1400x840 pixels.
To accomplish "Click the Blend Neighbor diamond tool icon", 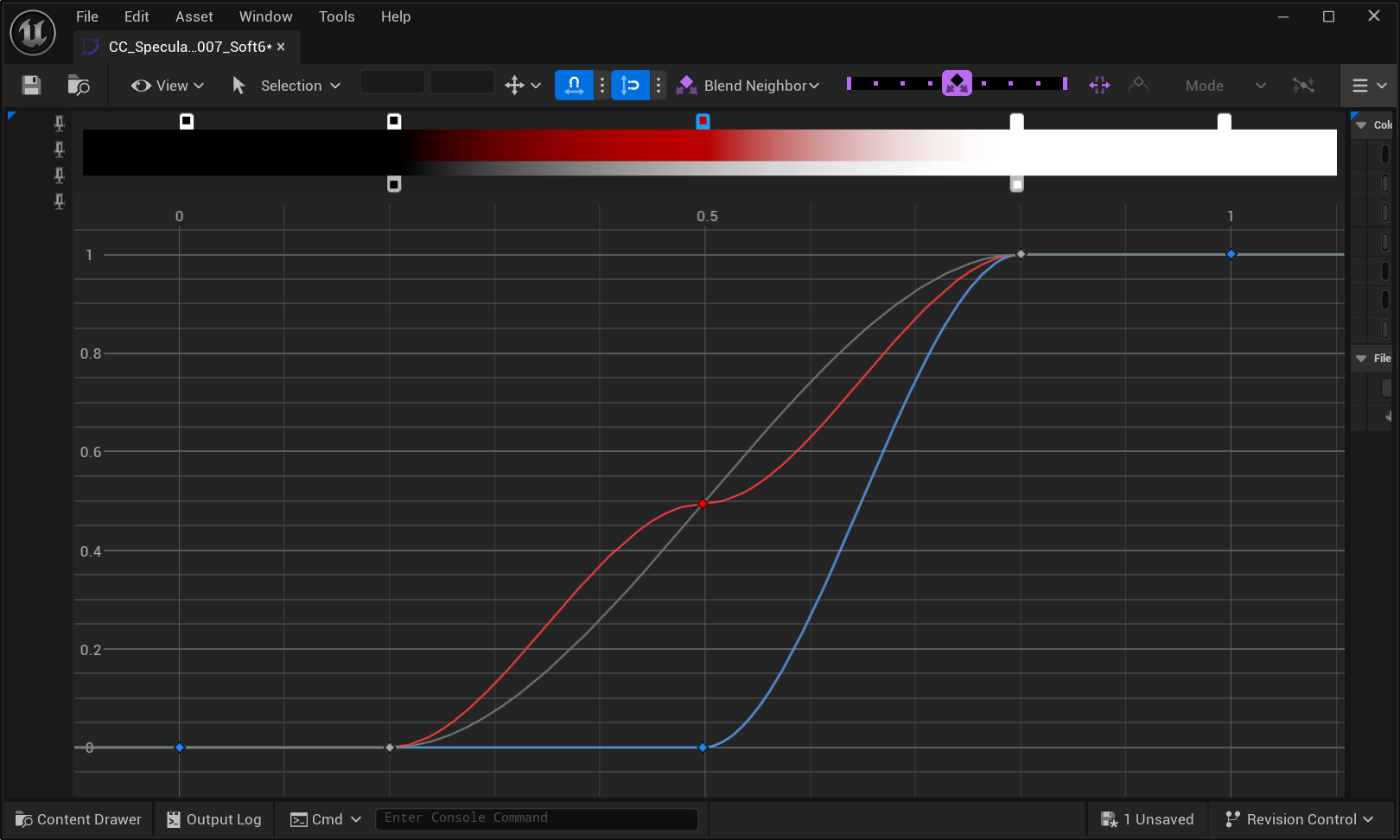I will pyautogui.click(x=687, y=85).
